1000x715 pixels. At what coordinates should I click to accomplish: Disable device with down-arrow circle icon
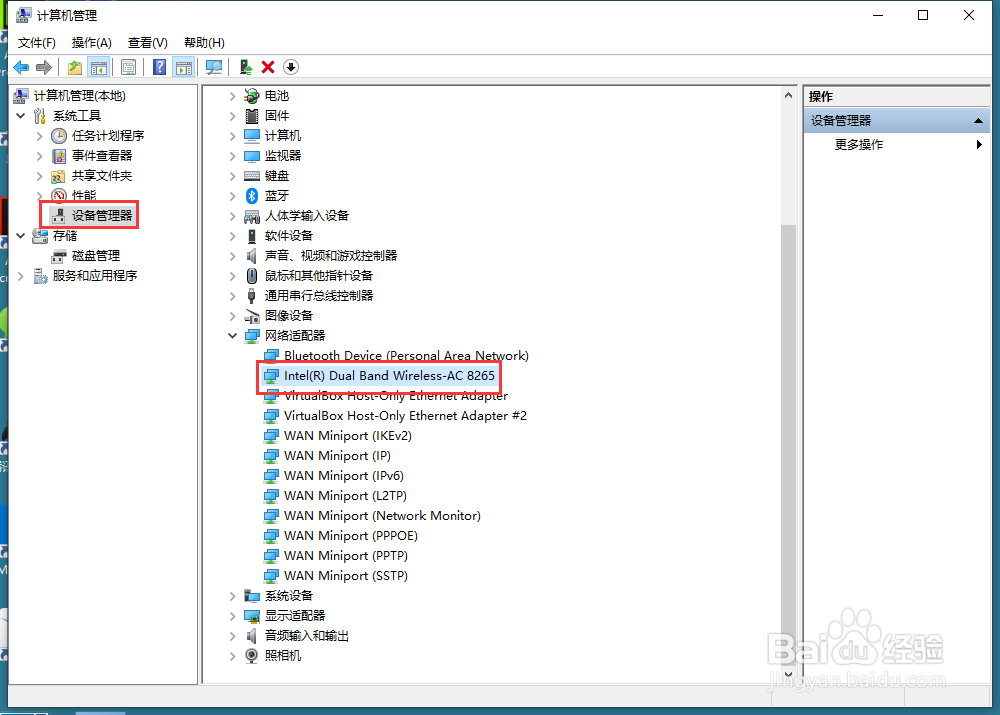tap(291, 67)
